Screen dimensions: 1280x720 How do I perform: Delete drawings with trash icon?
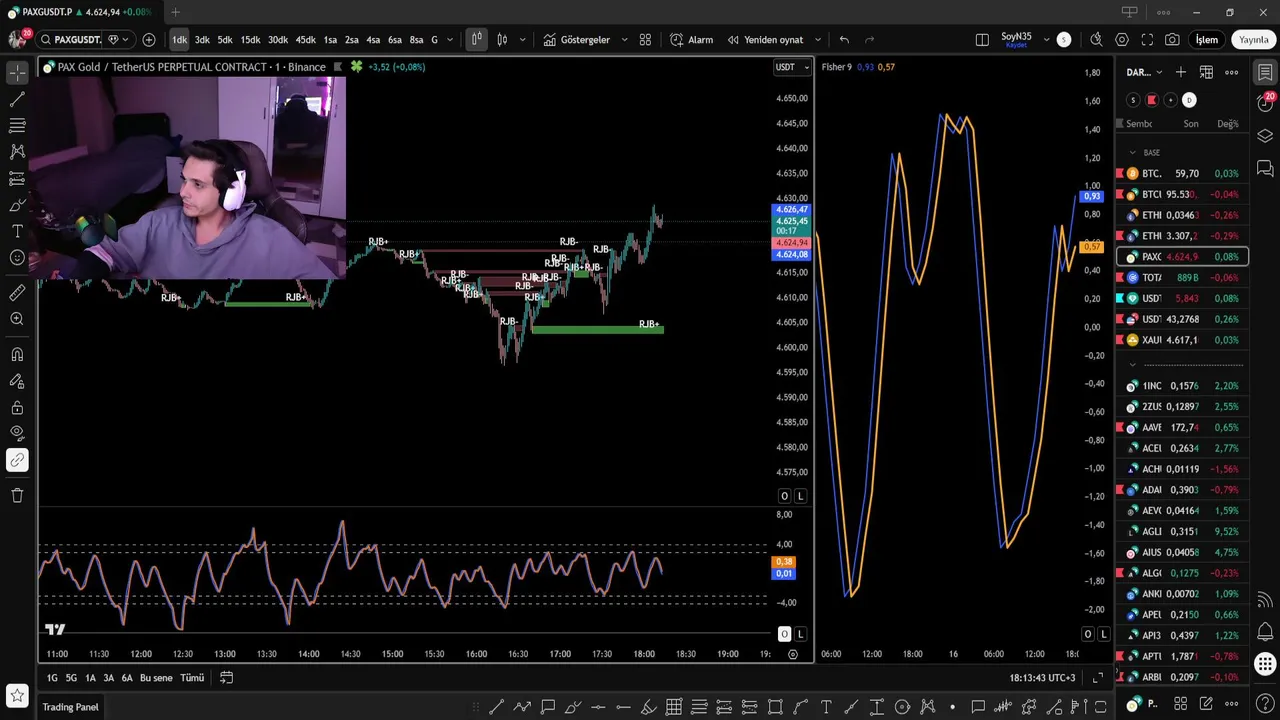click(17, 495)
